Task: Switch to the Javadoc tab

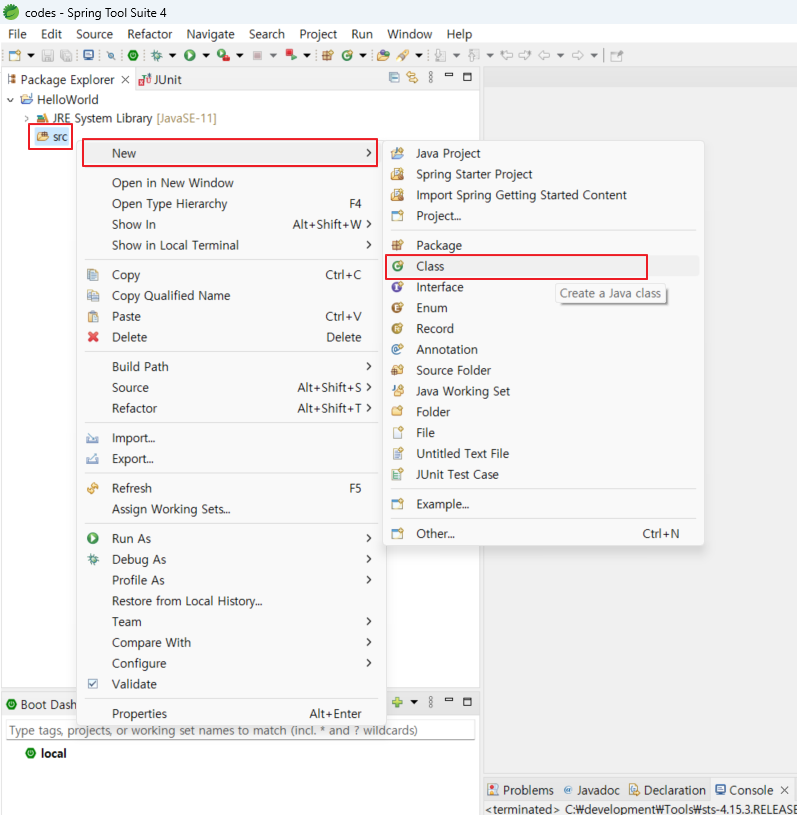Action: [592, 790]
